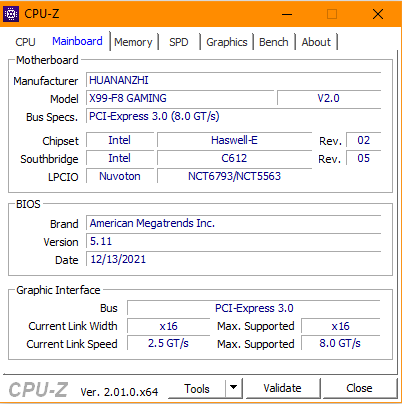Click the BIOS version 5.11 field
402x404 pixels.
pos(233,241)
